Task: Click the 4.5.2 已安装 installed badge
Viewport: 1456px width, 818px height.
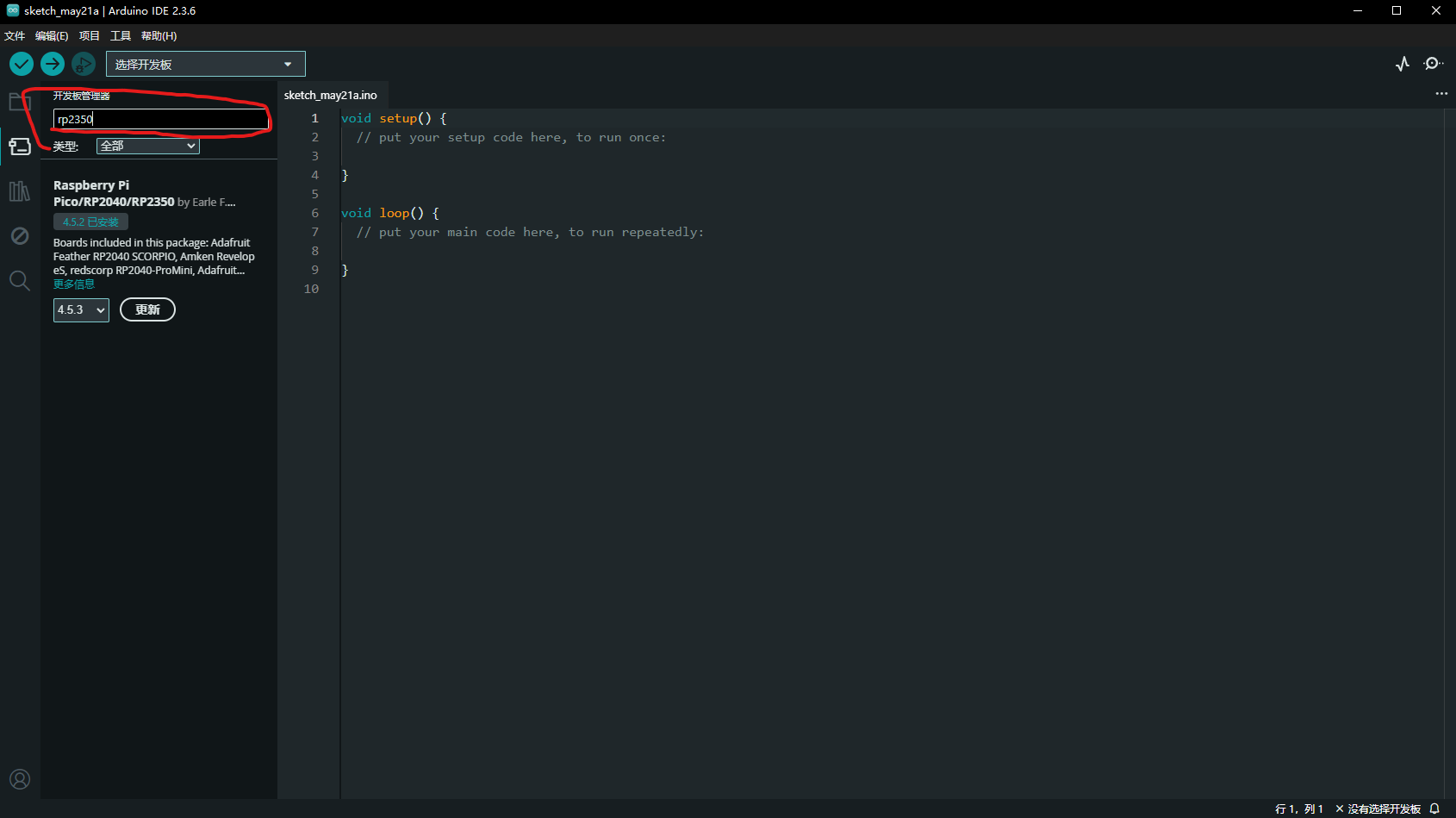Action: point(90,222)
